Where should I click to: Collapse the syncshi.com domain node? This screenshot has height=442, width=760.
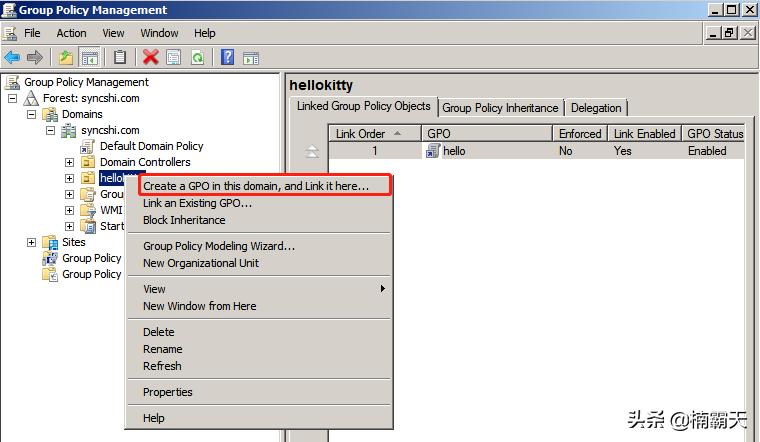click(x=50, y=130)
